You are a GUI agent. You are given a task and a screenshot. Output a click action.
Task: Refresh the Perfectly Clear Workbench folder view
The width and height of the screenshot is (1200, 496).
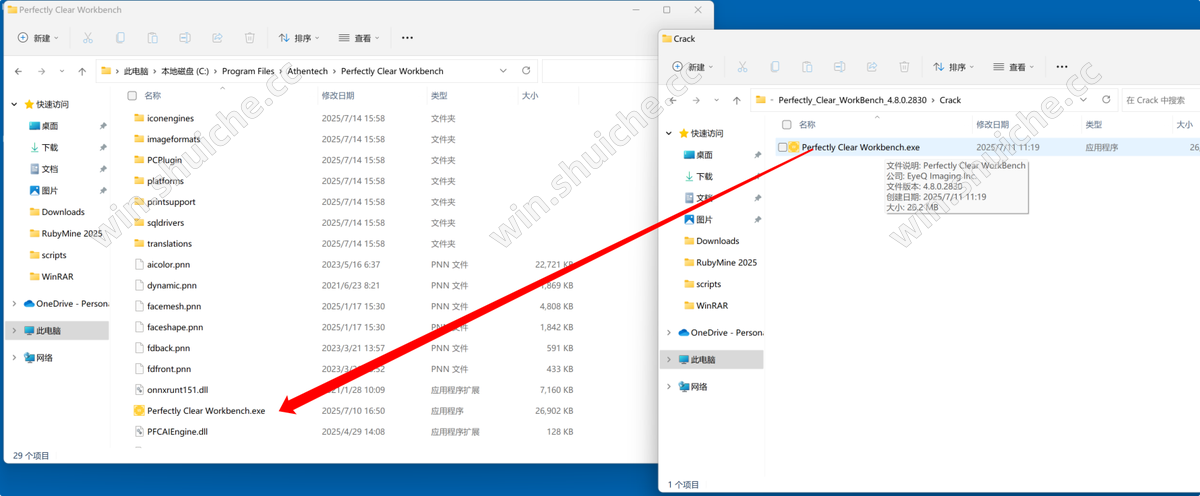(526, 71)
